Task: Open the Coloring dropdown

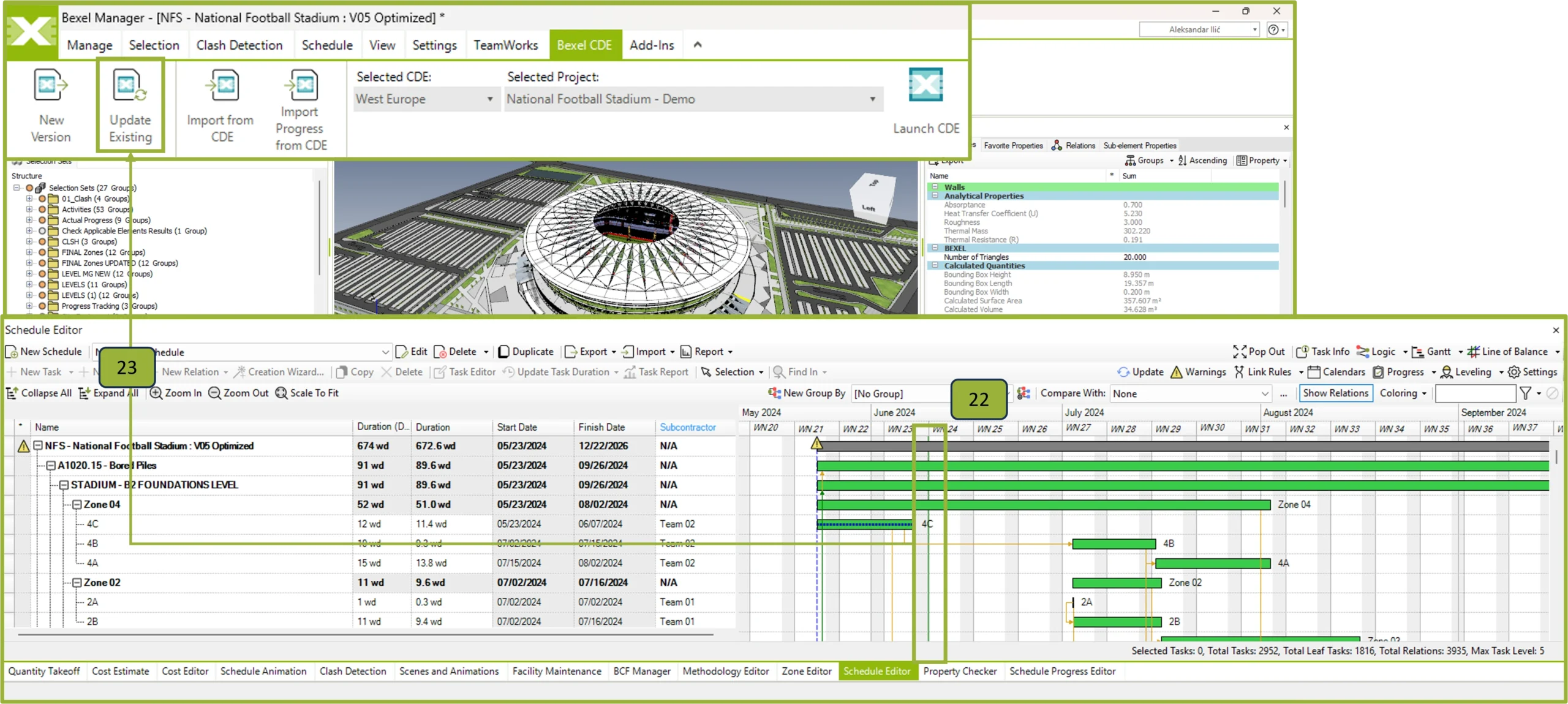Action: [x=1403, y=393]
